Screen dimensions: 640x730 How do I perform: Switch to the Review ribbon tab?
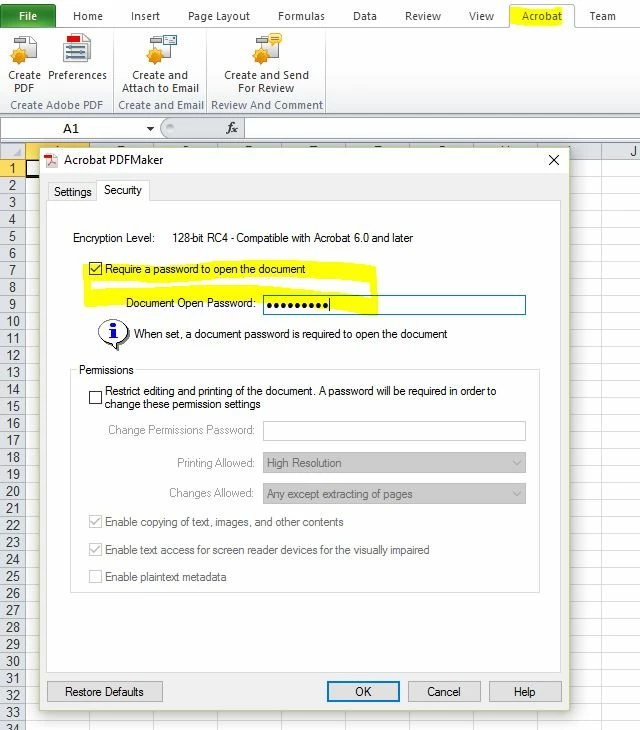[x=423, y=16]
